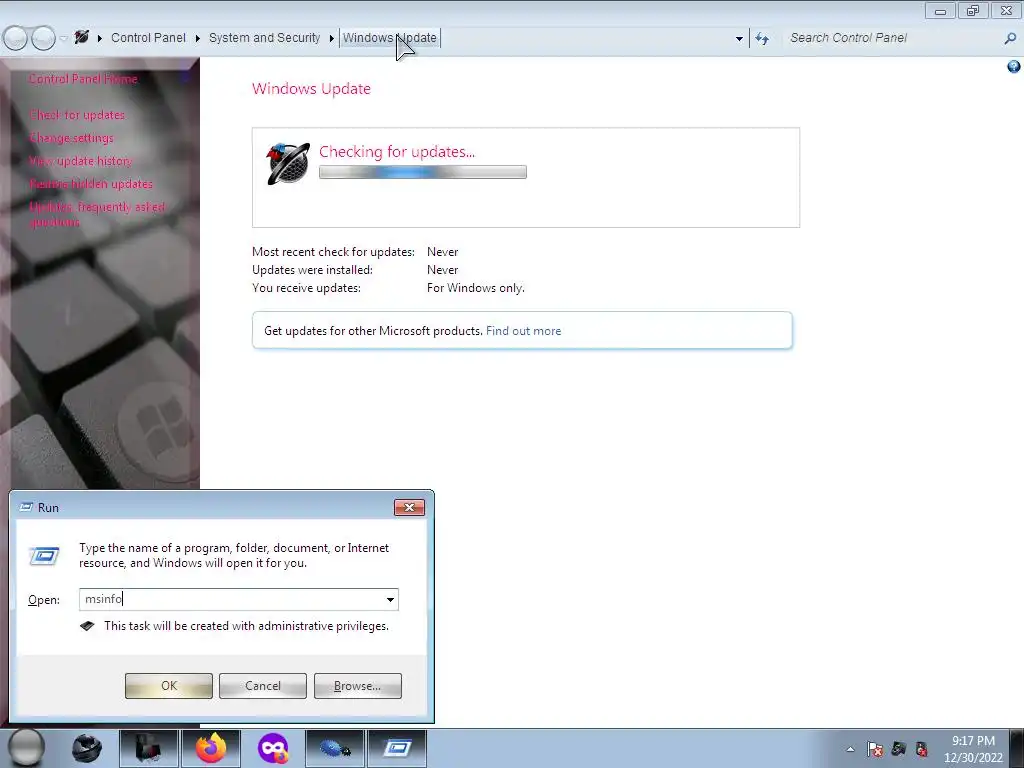Click the Back navigation button
Viewport: 1024px width, 768px height.
tap(16, 38)
